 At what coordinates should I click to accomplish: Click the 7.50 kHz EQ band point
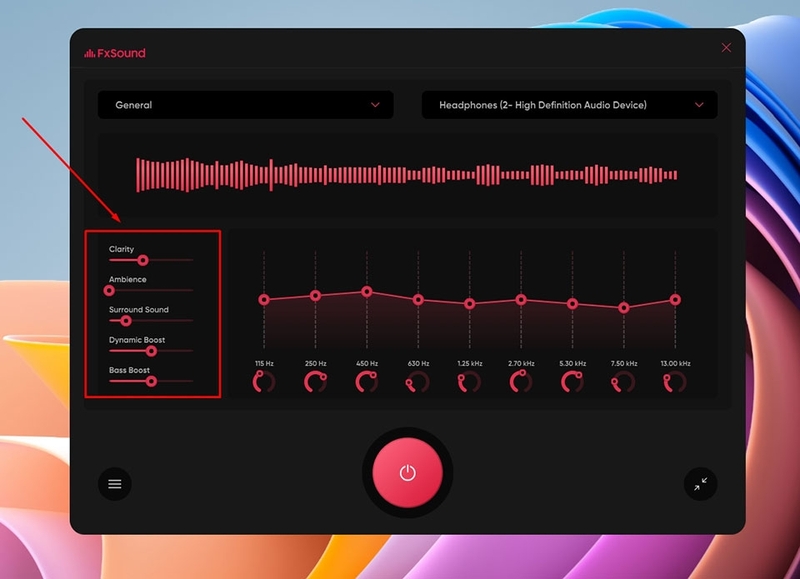tap(623, 308)
